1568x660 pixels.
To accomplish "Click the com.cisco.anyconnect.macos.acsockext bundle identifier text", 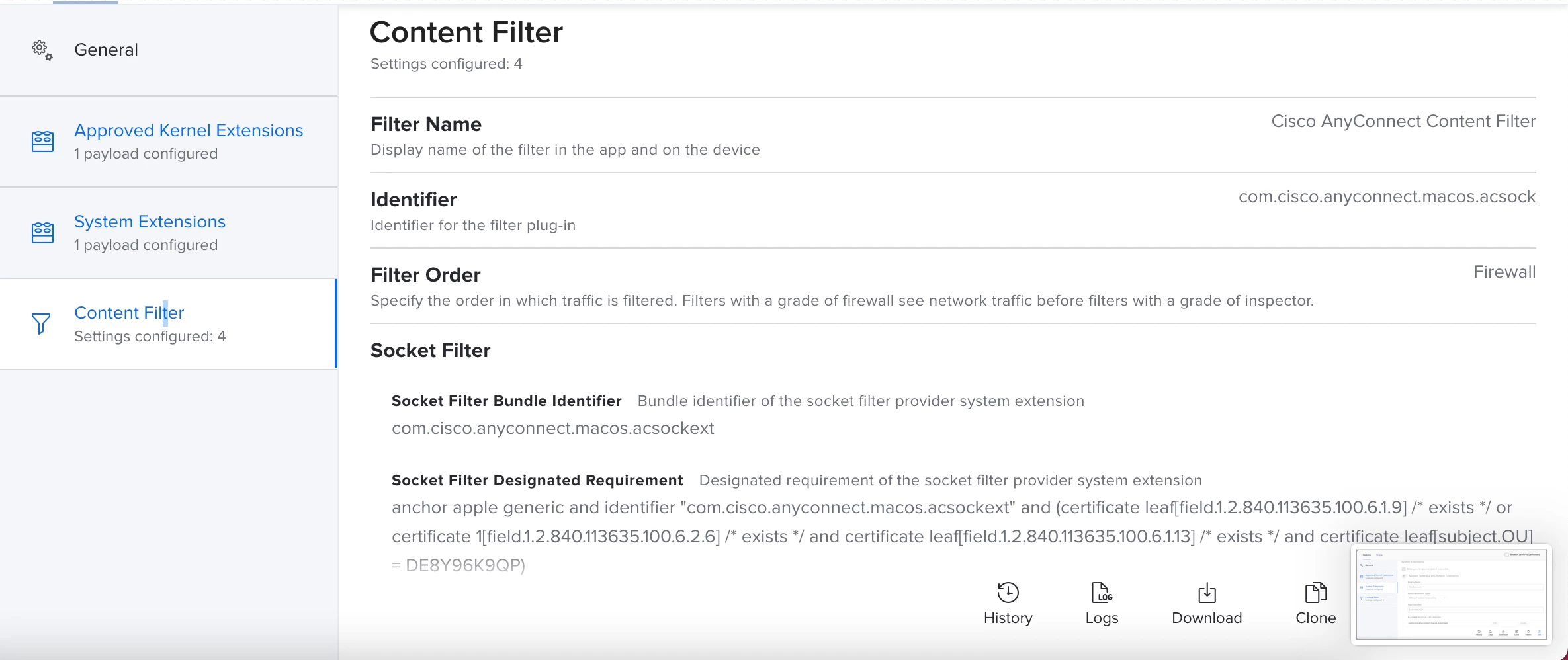I will click(553, 428).
